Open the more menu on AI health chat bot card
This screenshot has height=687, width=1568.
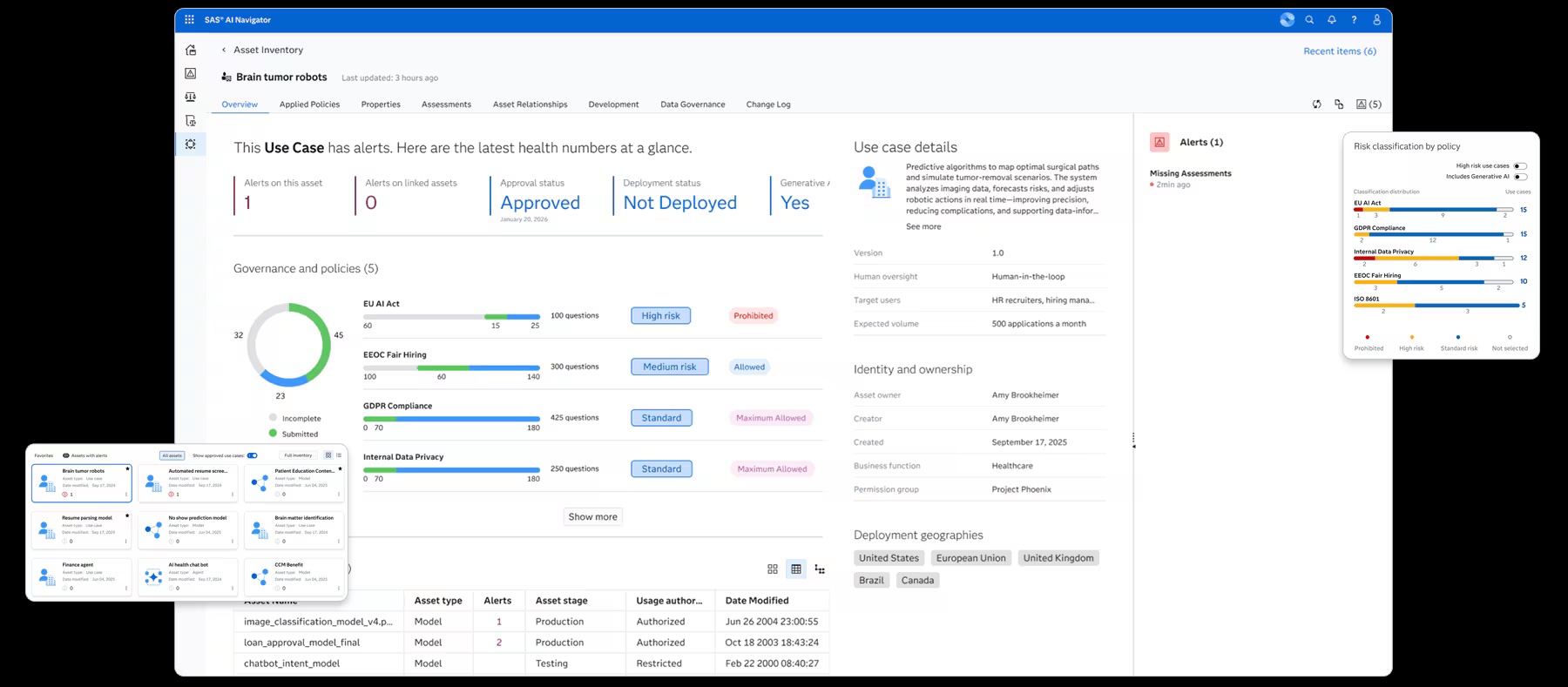pyautogui.click(x=233, y=589)
